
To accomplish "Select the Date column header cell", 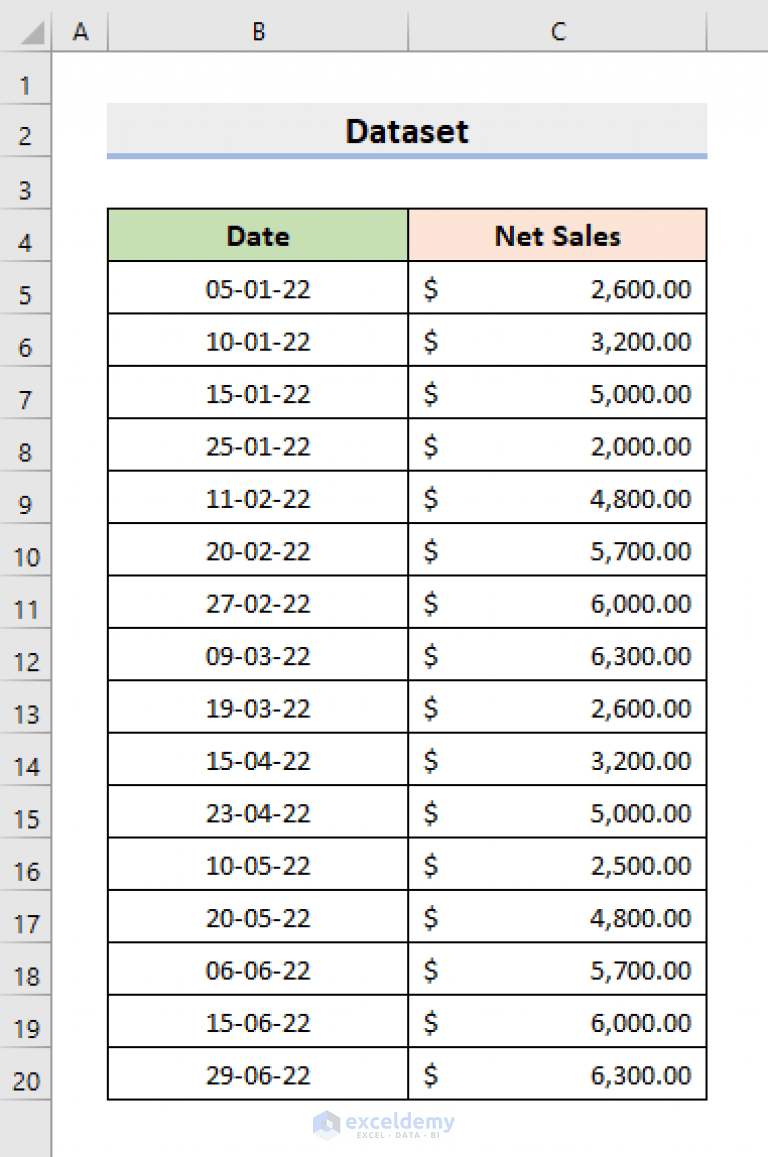I will tap(257, 236).
